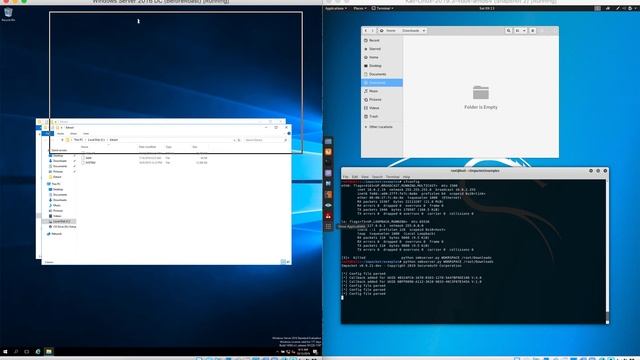Viewport: 640px width, 360px height.
Task: Click the Show Applications grid in Kali dock
Action: (x=328, y=227)
